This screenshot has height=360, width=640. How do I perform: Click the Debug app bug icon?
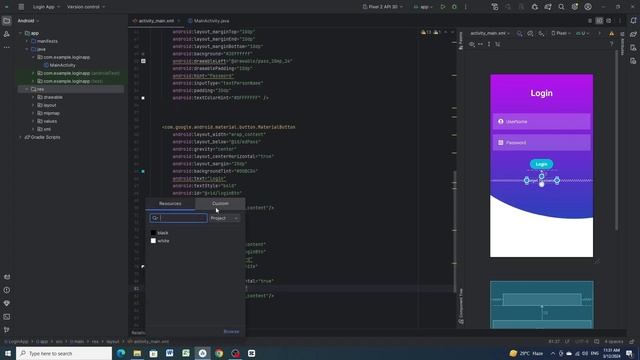click(x=454, y=7)
